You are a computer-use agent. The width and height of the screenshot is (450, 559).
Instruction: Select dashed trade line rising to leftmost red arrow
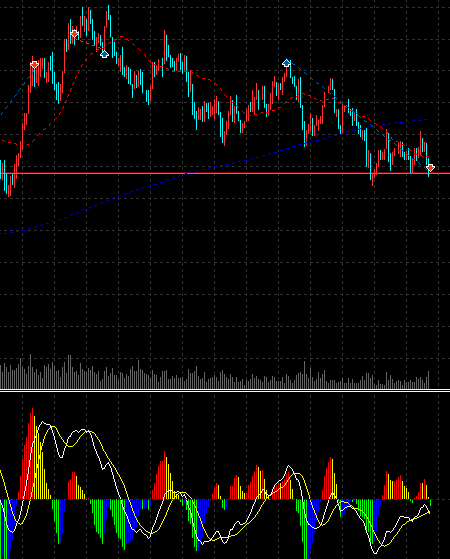(x=17, y=91)
